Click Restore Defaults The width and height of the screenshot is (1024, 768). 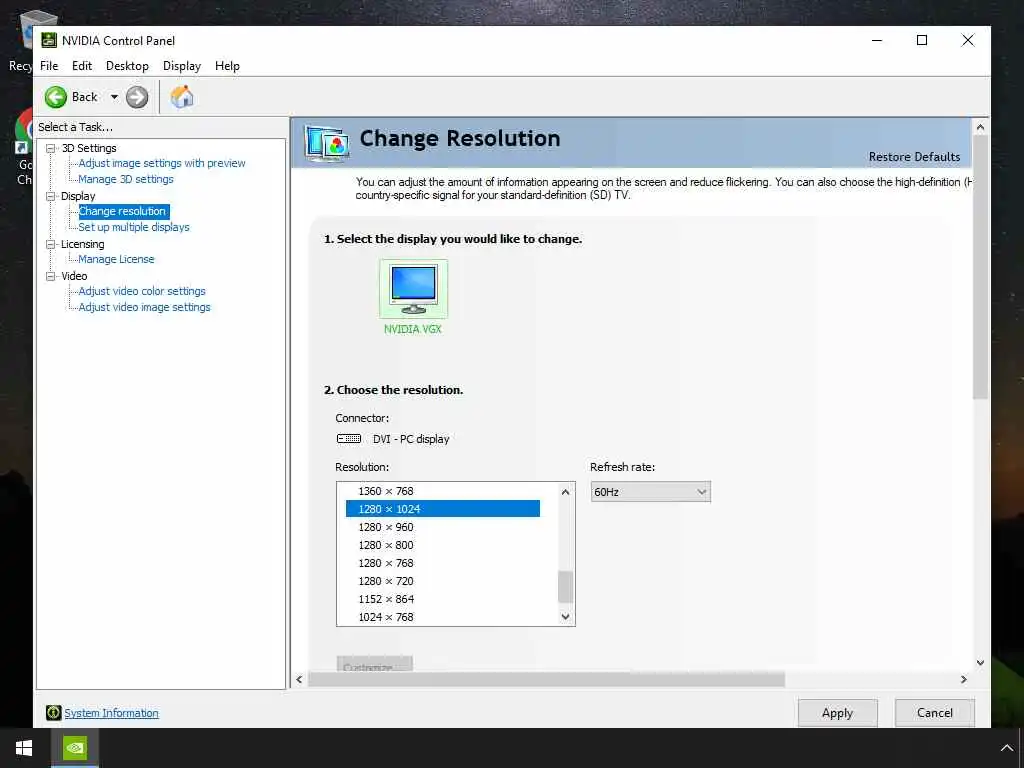click(x=914, y=157)
